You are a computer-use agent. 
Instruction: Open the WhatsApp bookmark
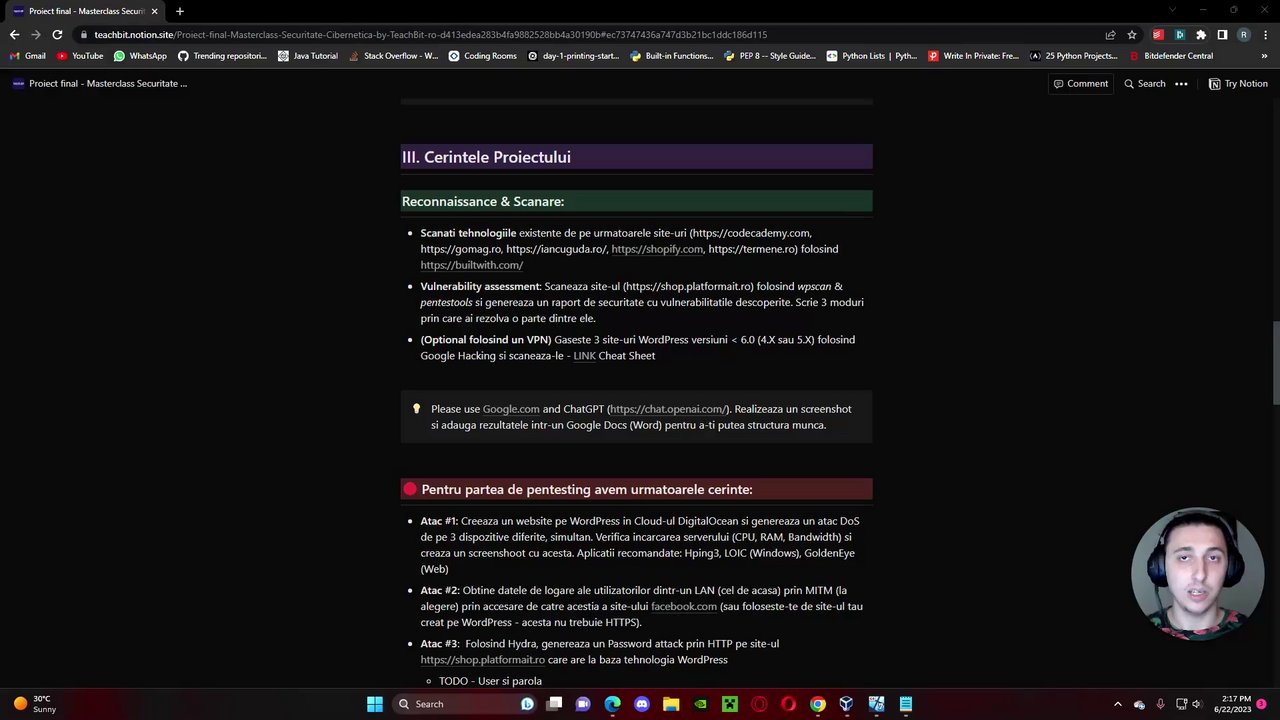point(140,56)
